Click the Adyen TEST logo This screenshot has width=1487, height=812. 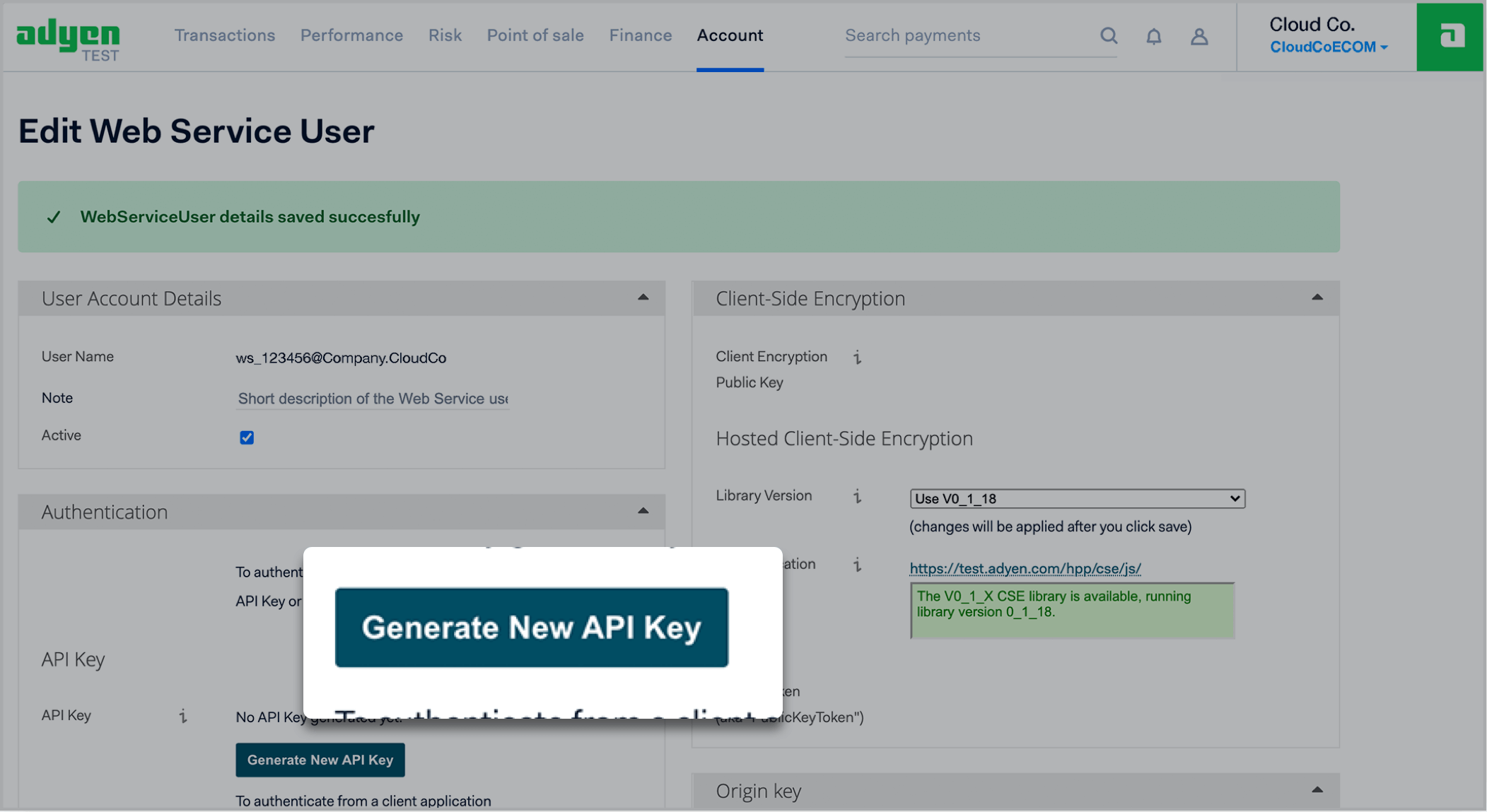(x=68, y=39)
